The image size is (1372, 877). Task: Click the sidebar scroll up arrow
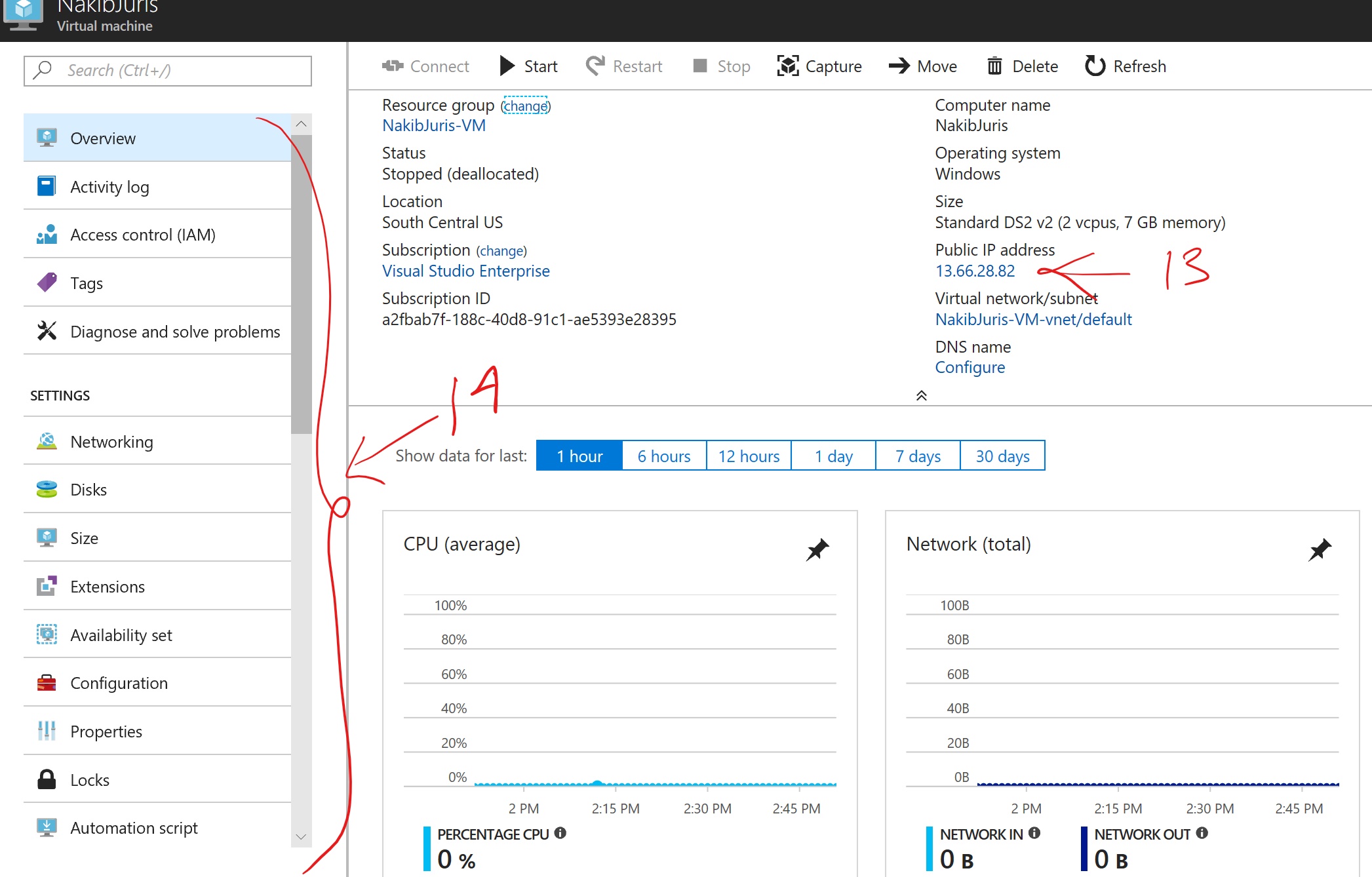coord(301,124)
